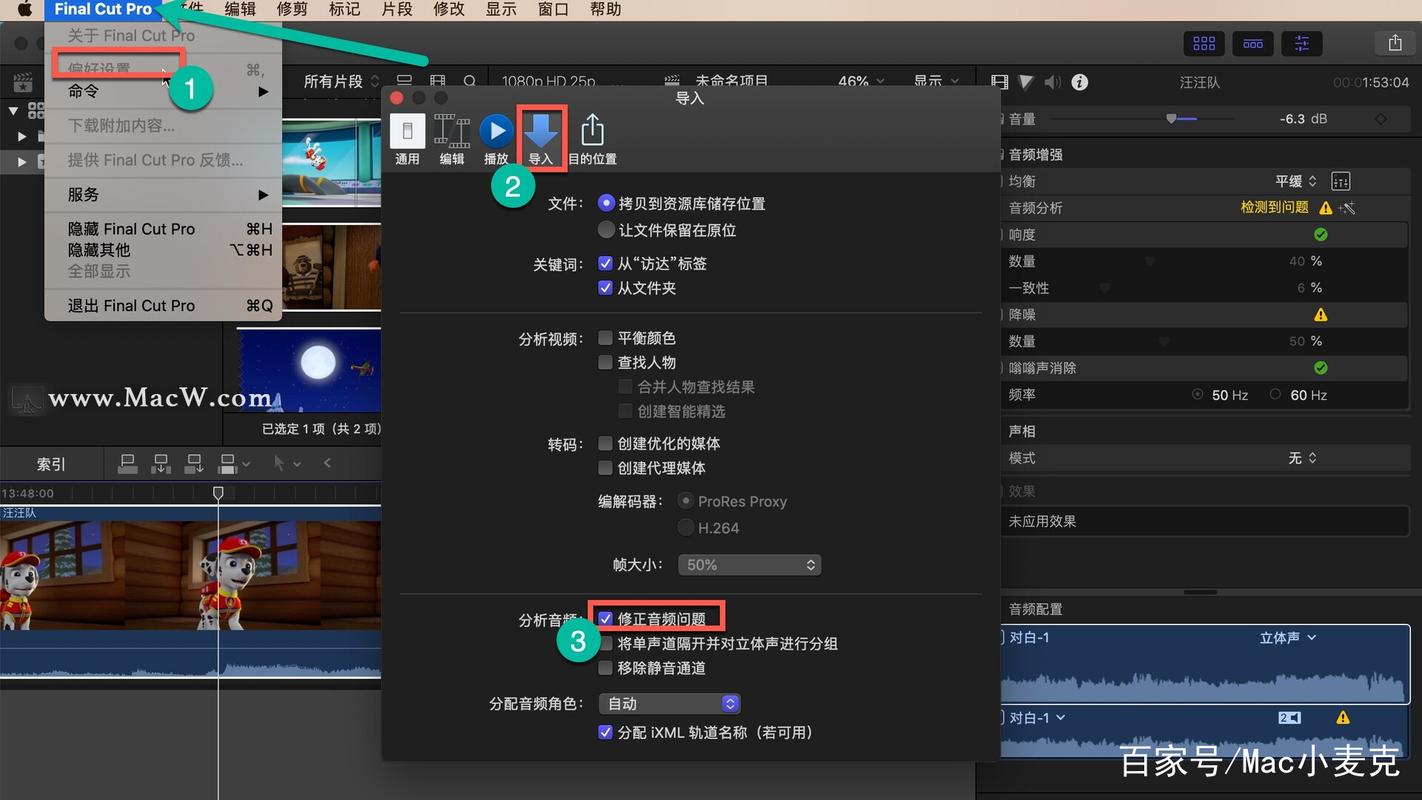Viewport: 1422px width, 800px height.
Task: Open the 模式 无 pan mode dropdown
Action: pyautogui.click(x=1303, y=458)
